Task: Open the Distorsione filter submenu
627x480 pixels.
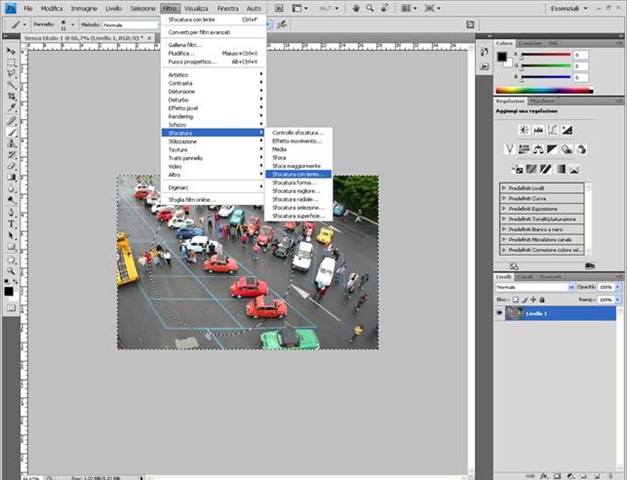Action: (185, 91)
